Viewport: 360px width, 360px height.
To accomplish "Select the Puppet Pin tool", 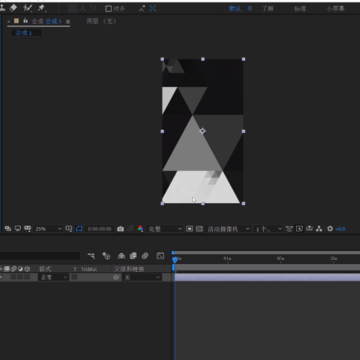I will (41, 8).
